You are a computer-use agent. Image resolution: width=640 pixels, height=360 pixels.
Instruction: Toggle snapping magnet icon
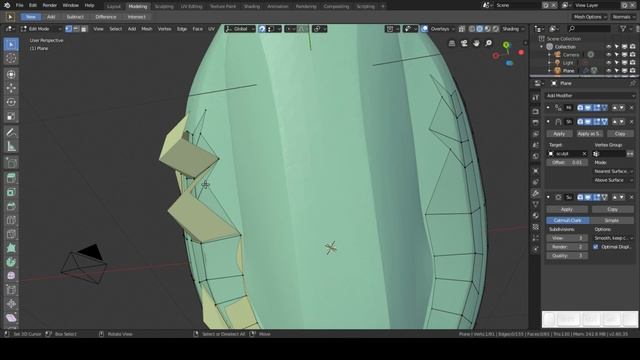click(x=262, y=29)
